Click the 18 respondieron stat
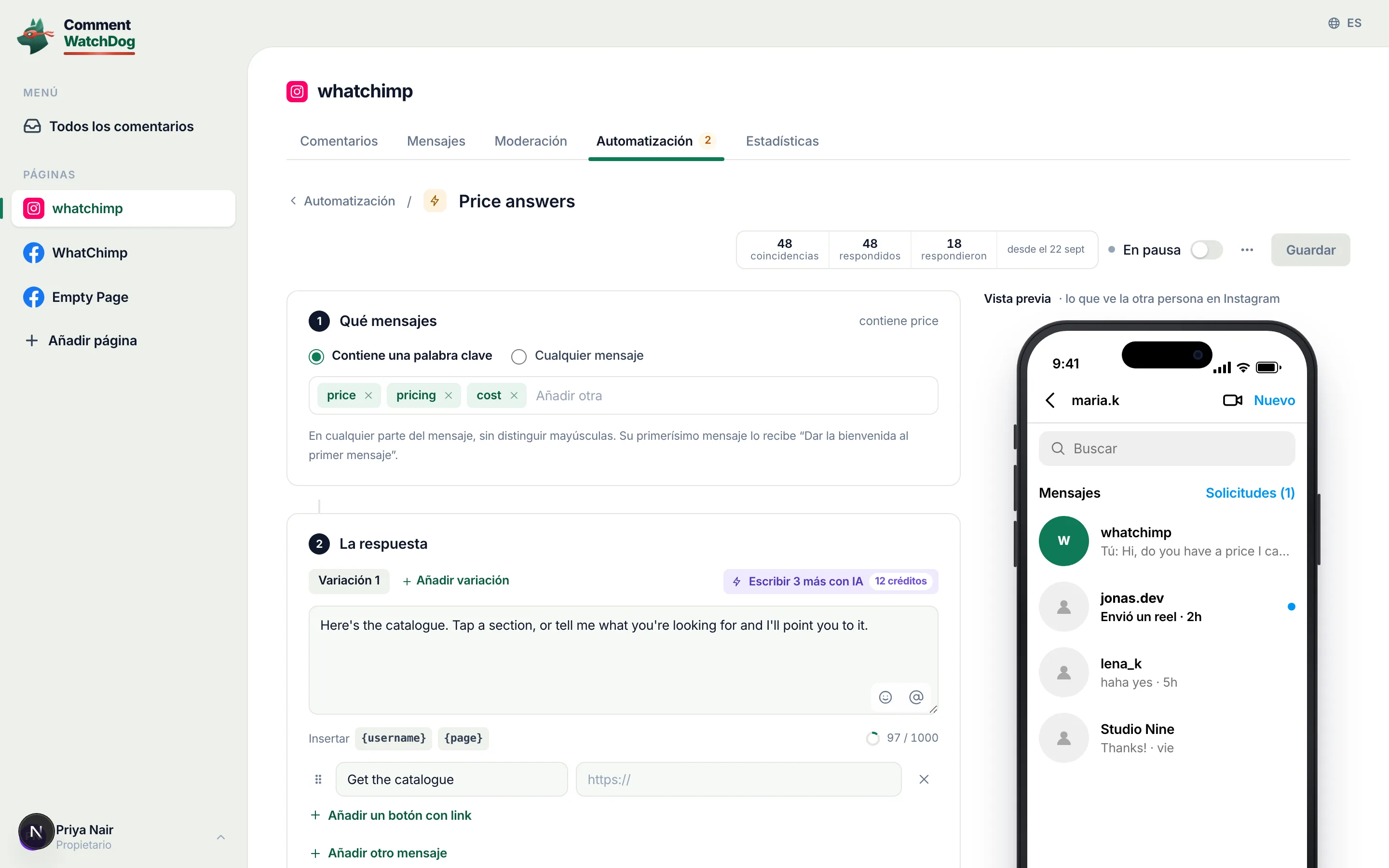 pos(953,250)
